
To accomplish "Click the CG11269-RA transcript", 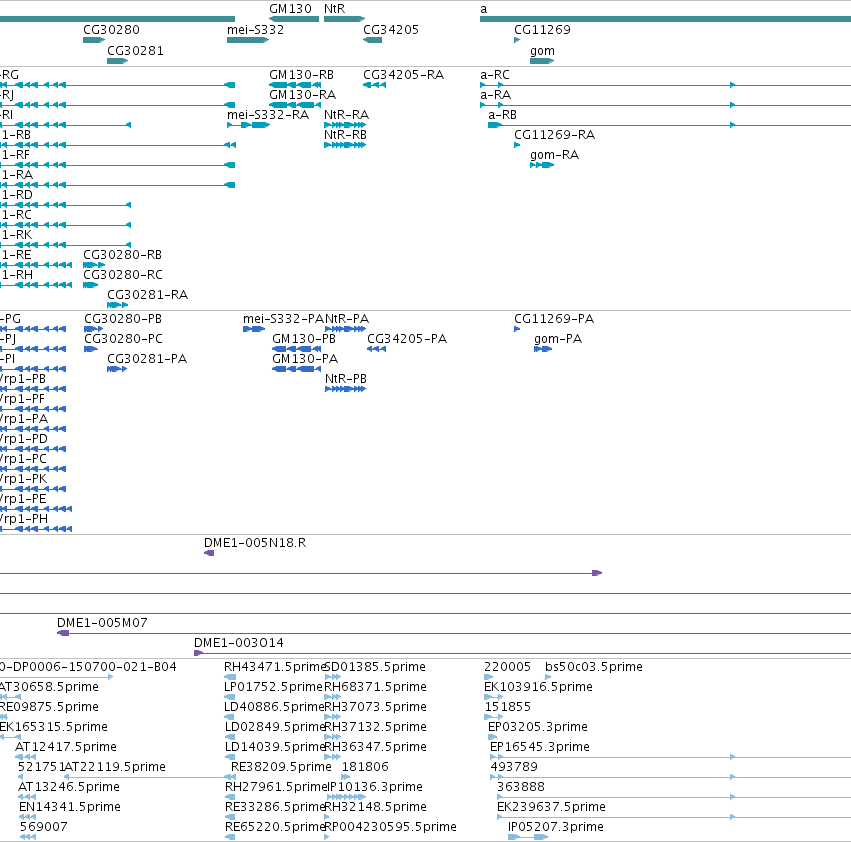I will coord(517,145).
